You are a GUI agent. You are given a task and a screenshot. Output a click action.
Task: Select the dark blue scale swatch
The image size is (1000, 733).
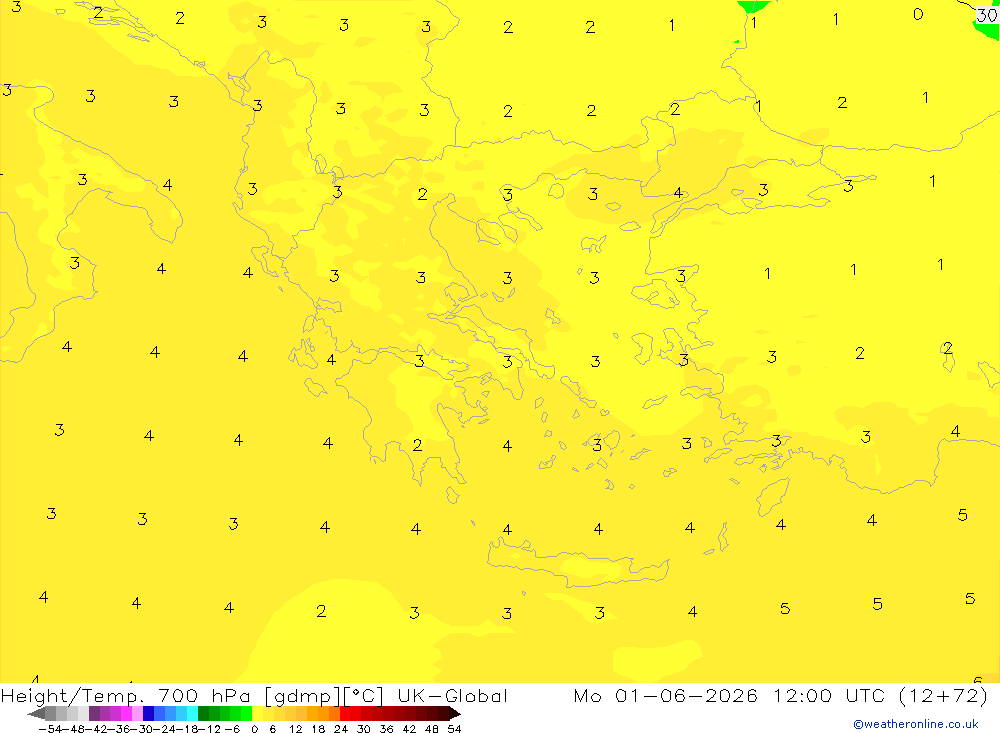[148, 714]
